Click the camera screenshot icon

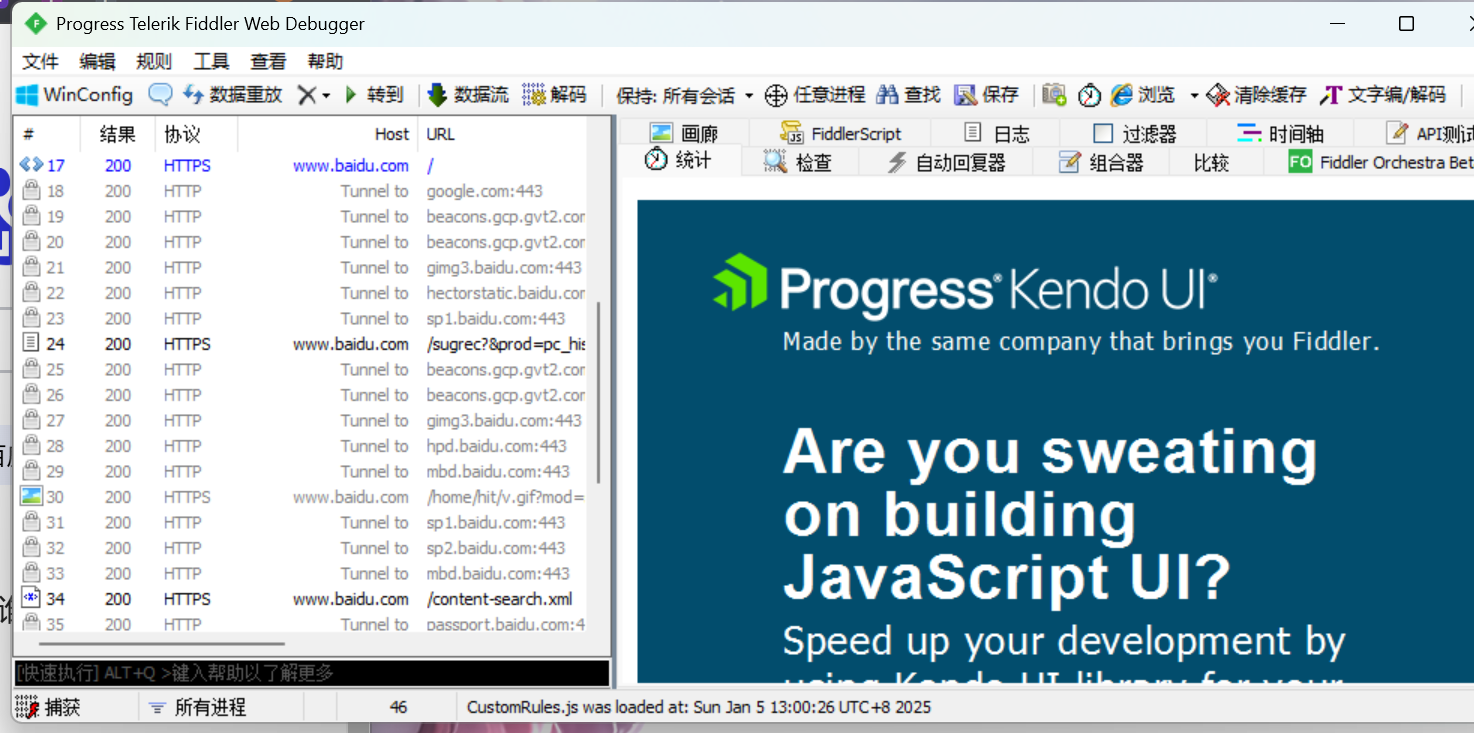[x=1054, y=95]
